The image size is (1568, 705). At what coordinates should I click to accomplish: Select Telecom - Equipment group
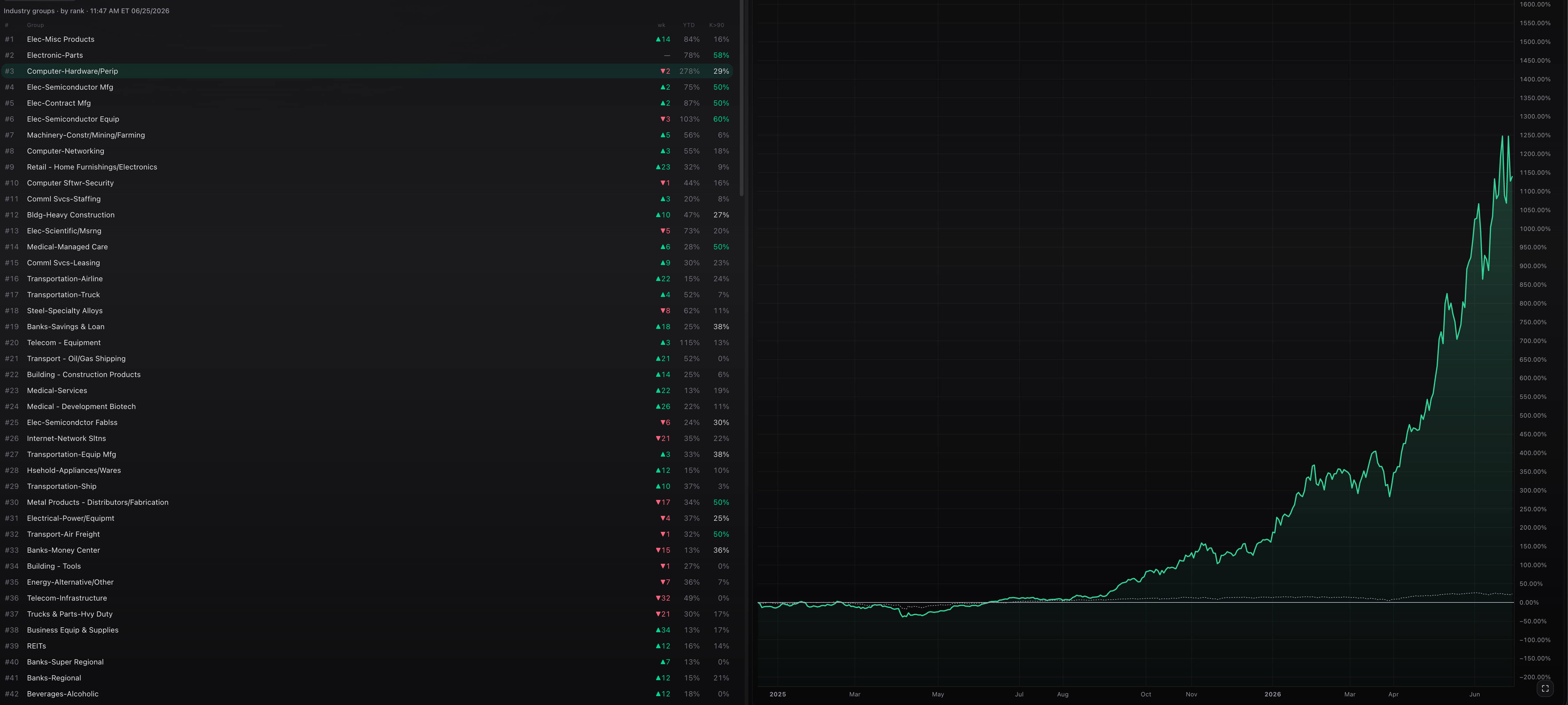[x=367, y=343]
